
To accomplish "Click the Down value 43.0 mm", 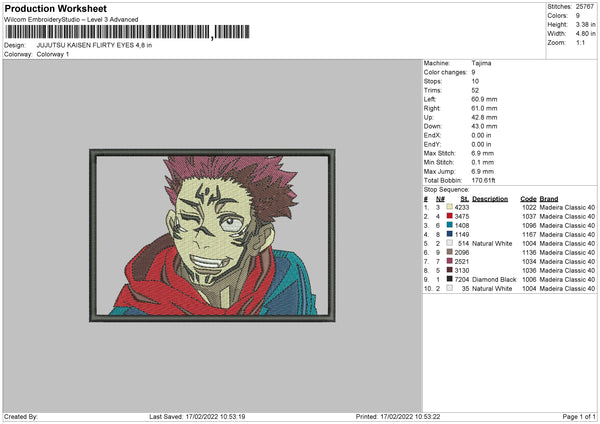I will coord(484,126).
